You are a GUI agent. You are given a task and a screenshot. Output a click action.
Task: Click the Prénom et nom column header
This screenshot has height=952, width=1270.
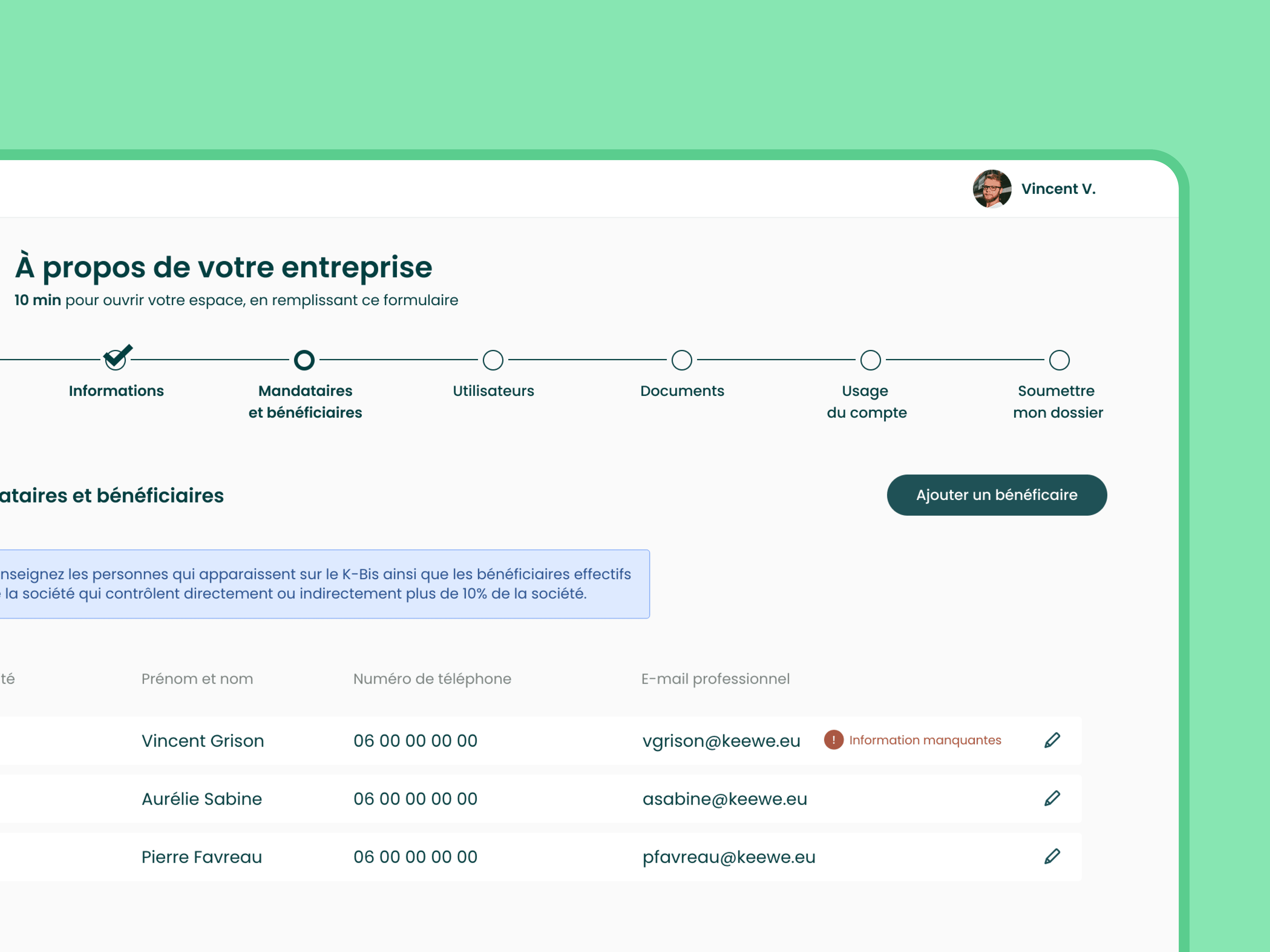197,679
